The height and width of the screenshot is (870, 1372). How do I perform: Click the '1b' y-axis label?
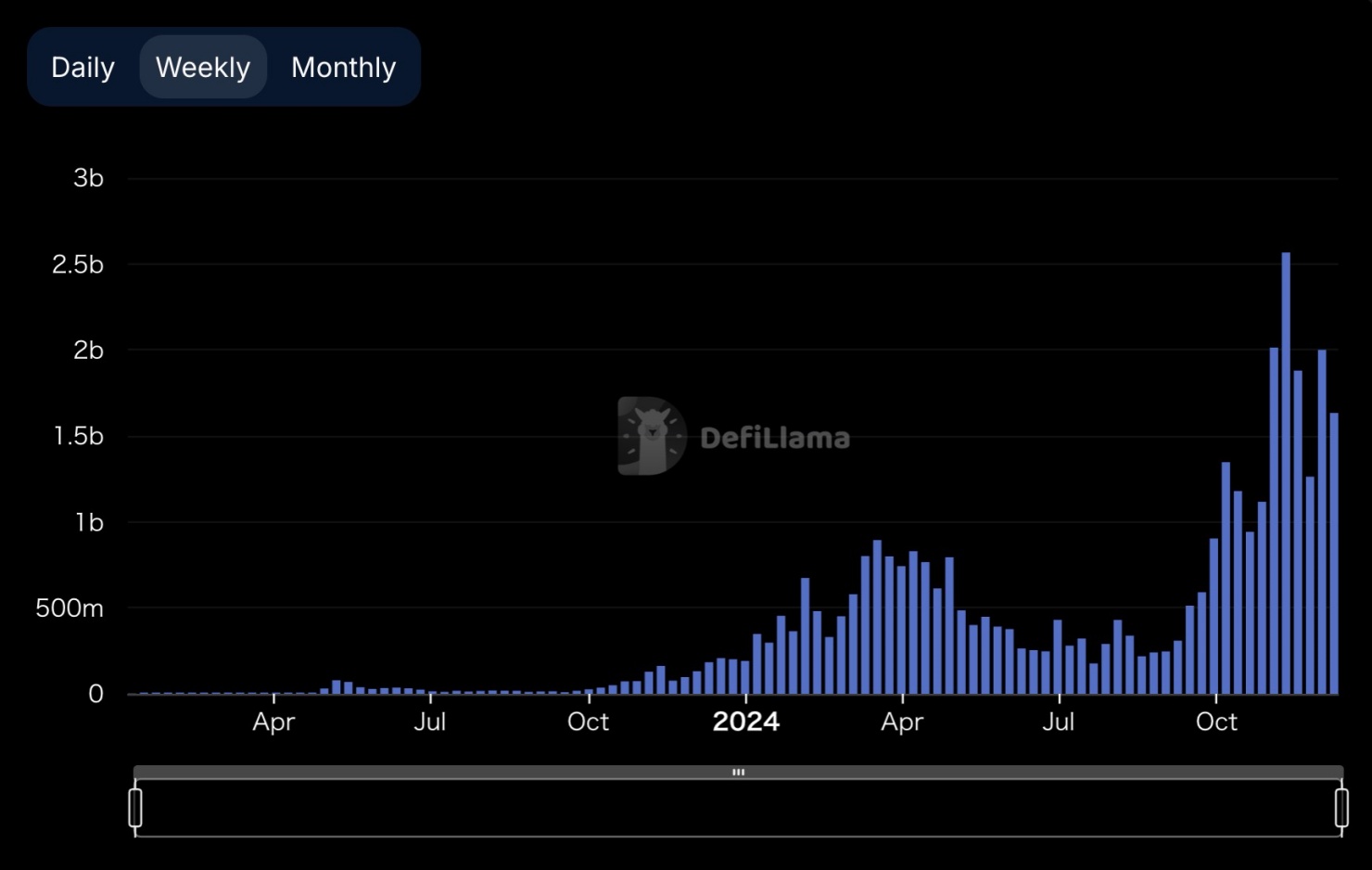89,522
